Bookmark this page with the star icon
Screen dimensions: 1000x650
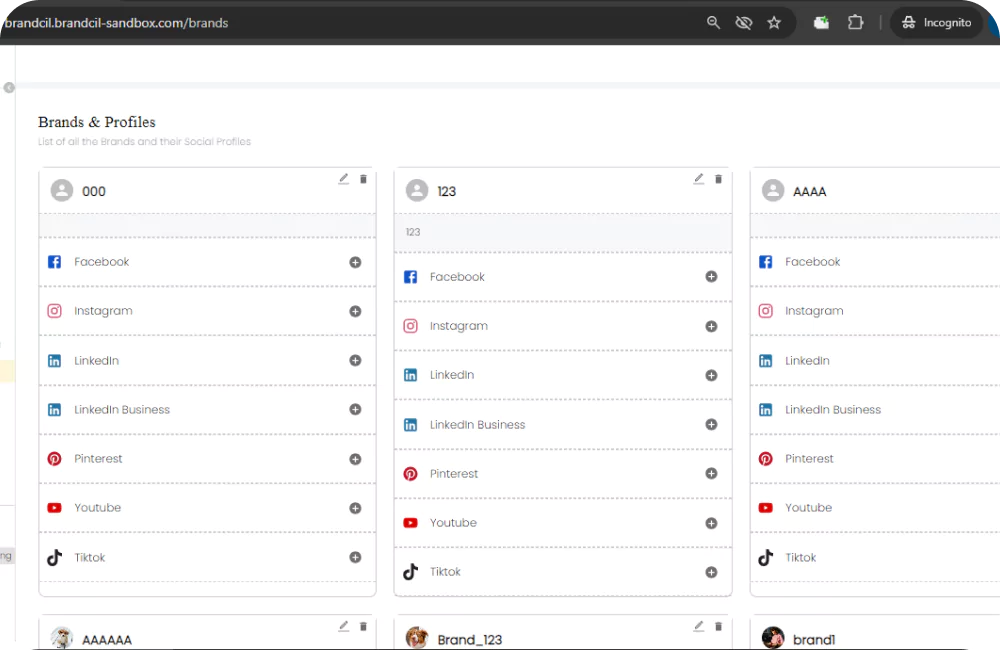(x=774, y=23)
